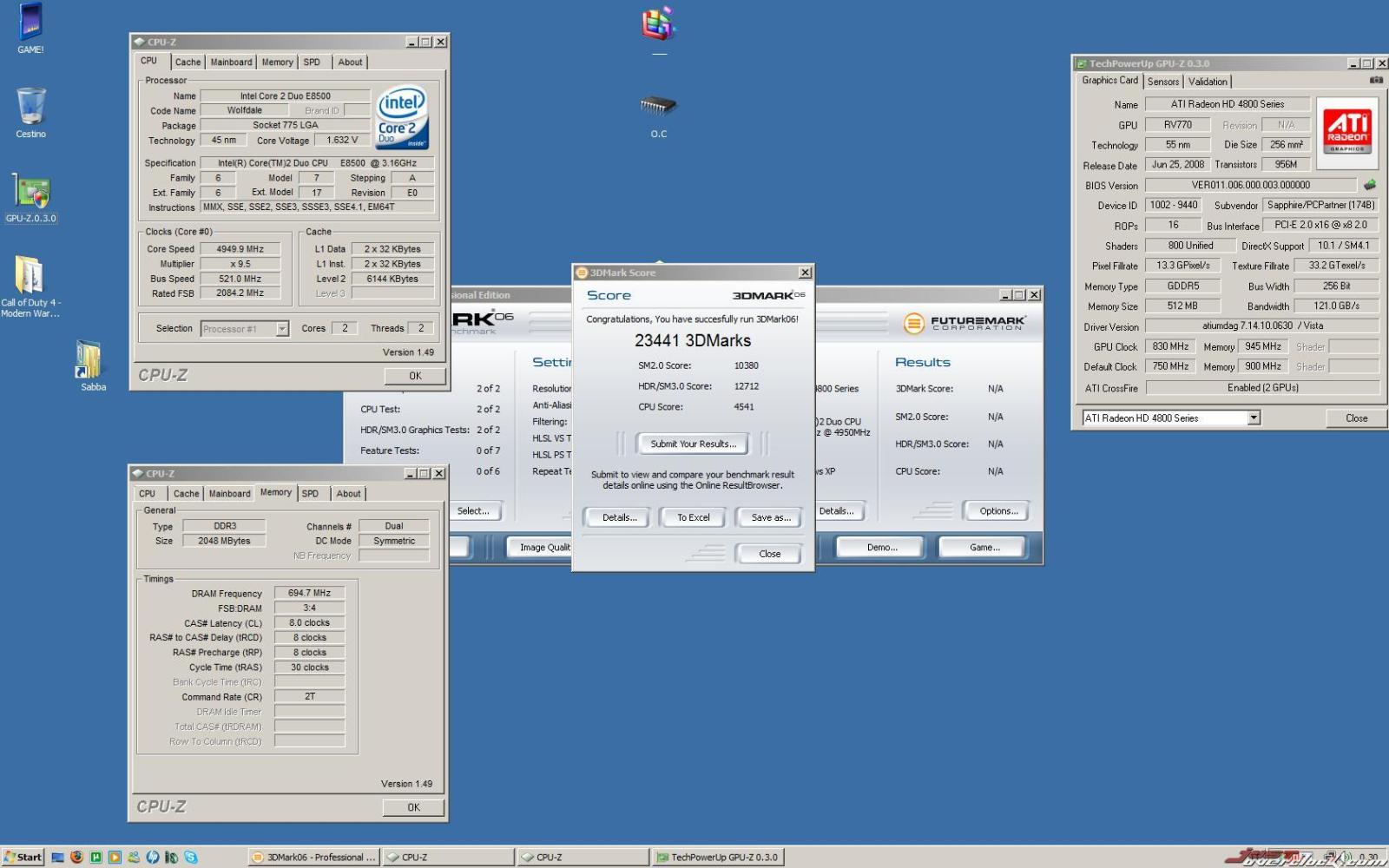The height and width of the screenshot is (868, 1389).
Task: Launch Skype from quick launch
Action: click(190, 858)
